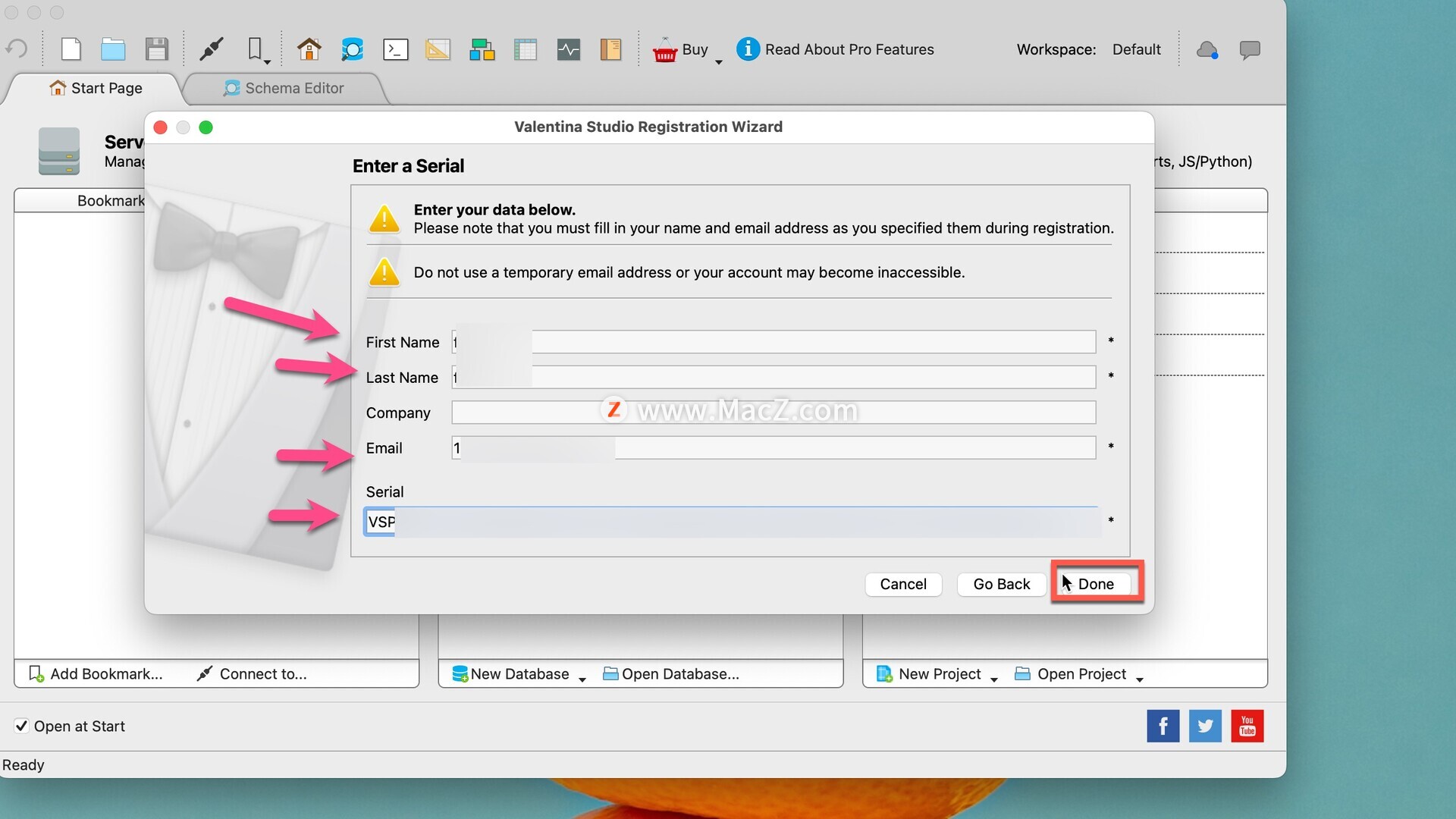
Task: Click the First Name input field
Action: pos(773,342)
